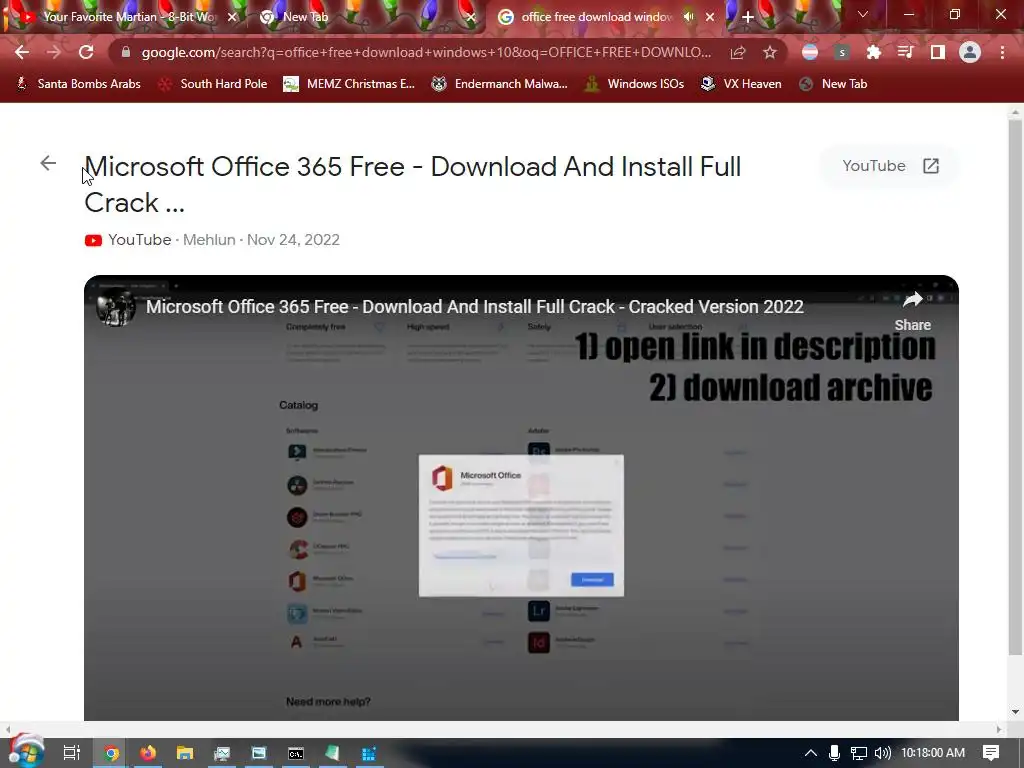
Task: Open the Chrome three-dot menu
Action: (x=1002, y=52)
